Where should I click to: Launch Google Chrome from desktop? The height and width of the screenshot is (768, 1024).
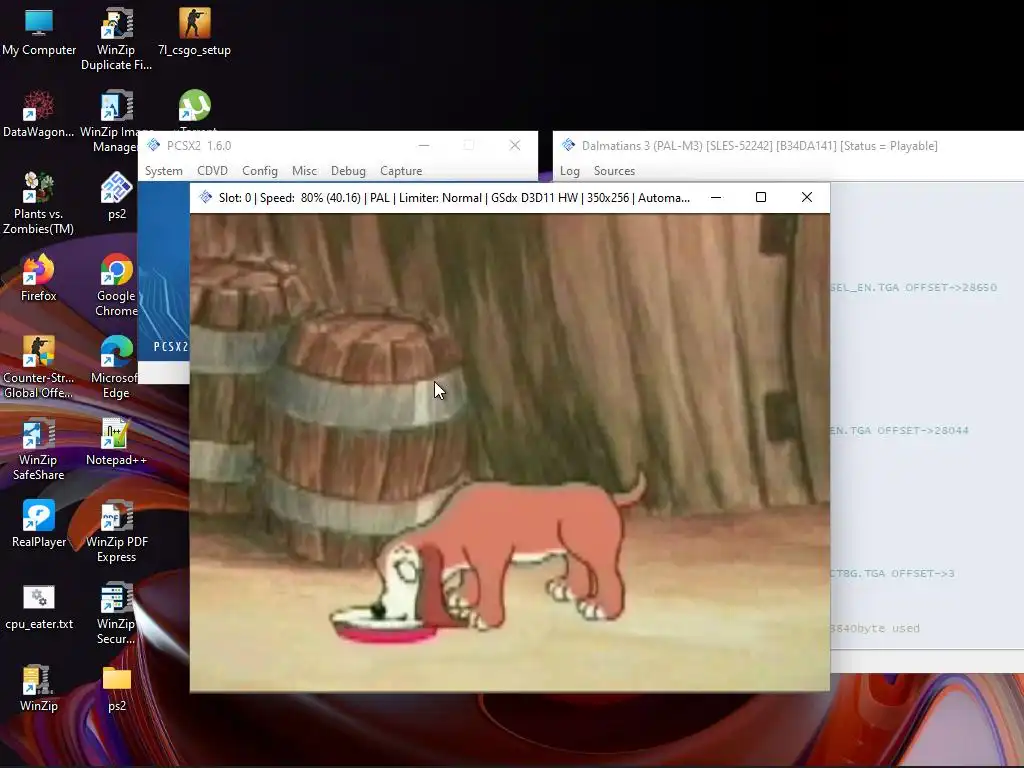coord(116,285)
